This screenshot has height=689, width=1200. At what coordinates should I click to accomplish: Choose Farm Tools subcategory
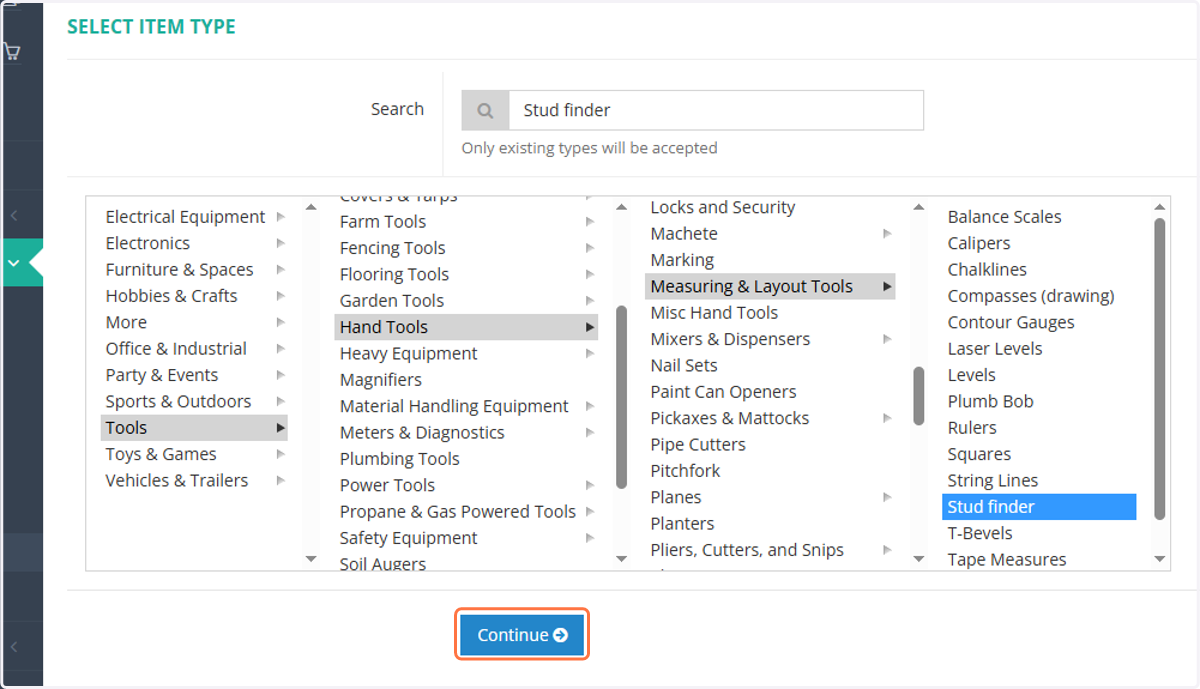[x=383, y=222]
